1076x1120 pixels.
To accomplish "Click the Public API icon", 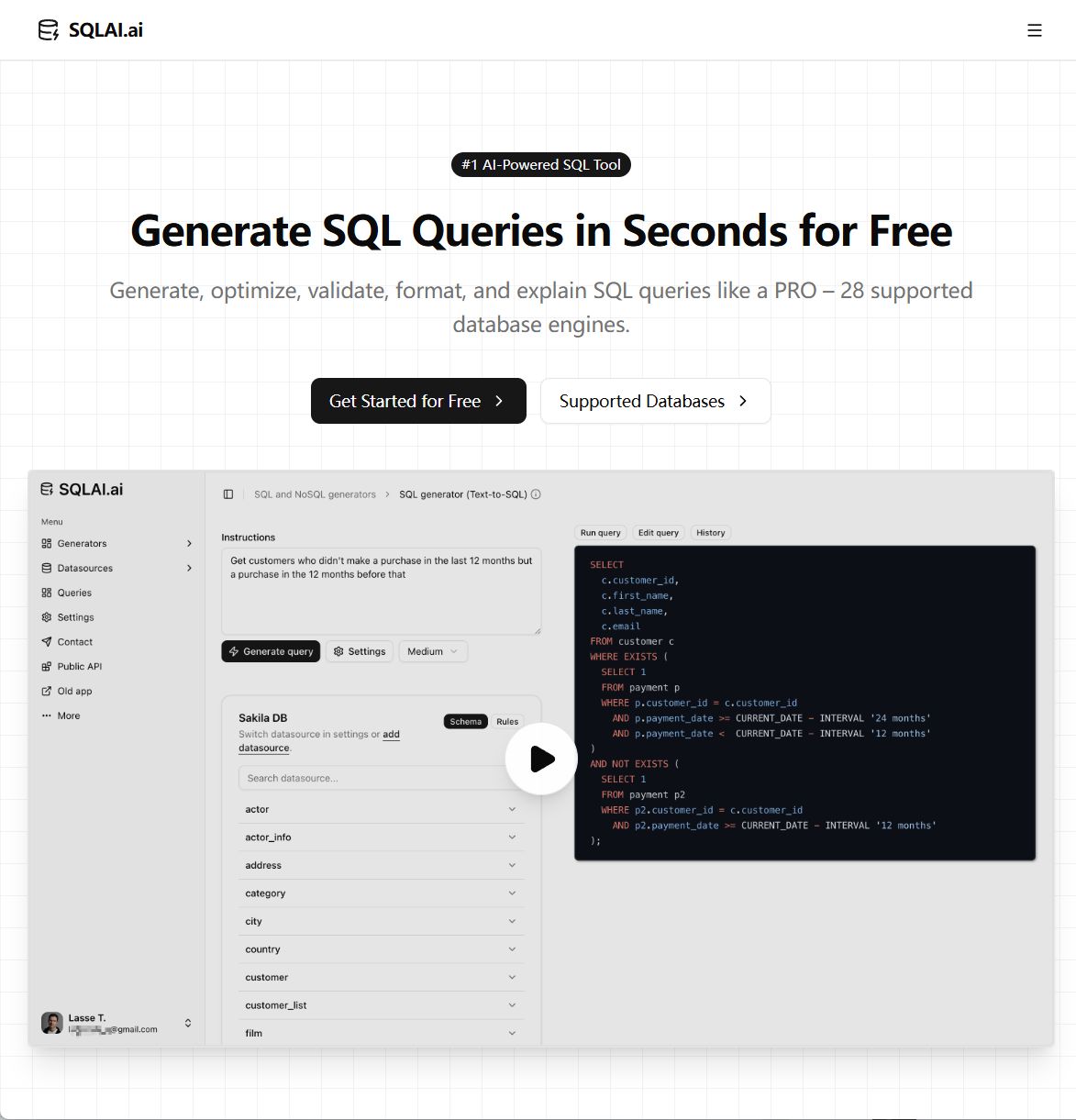I will pyautogui.click(x=47, y=667).
